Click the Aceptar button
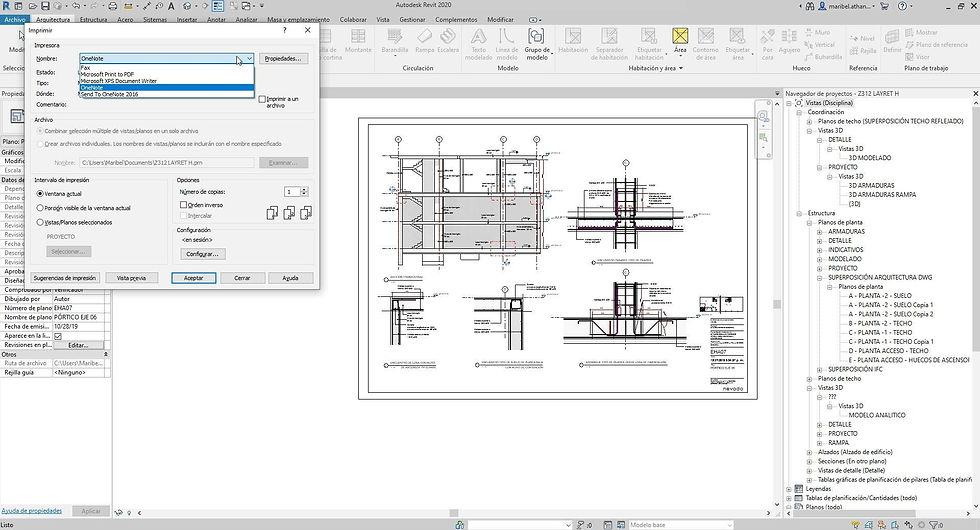Screen dimensions: 980x530 click(x=194, y=278)
